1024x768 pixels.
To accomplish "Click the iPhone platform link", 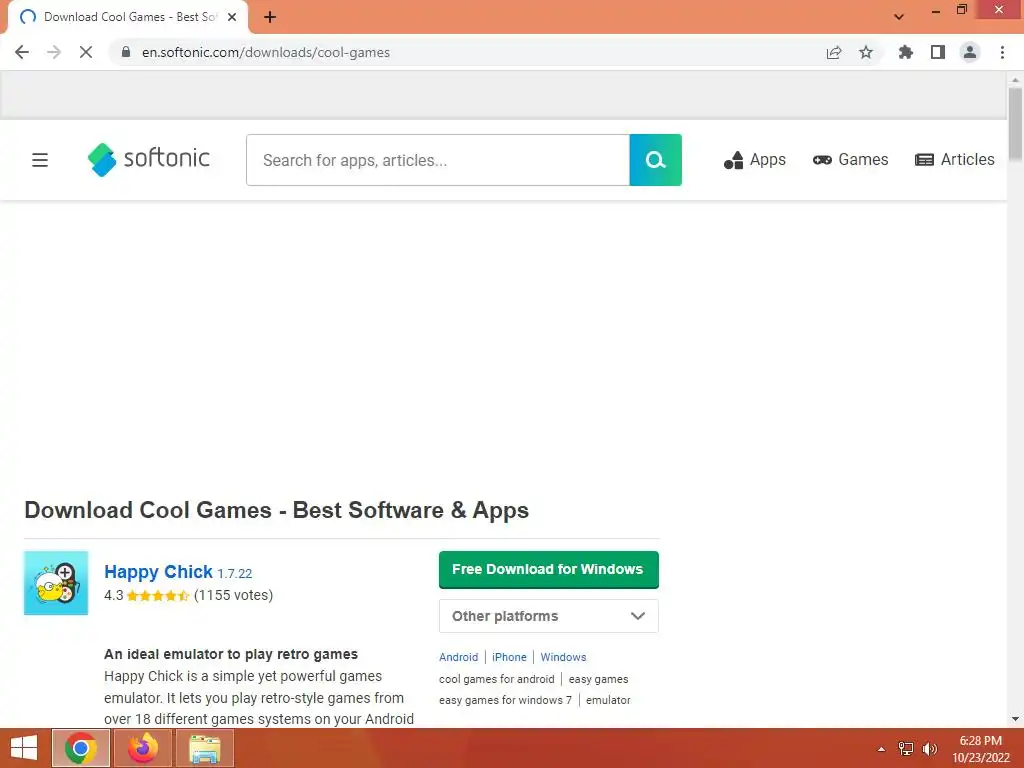I will pos(509,657).
